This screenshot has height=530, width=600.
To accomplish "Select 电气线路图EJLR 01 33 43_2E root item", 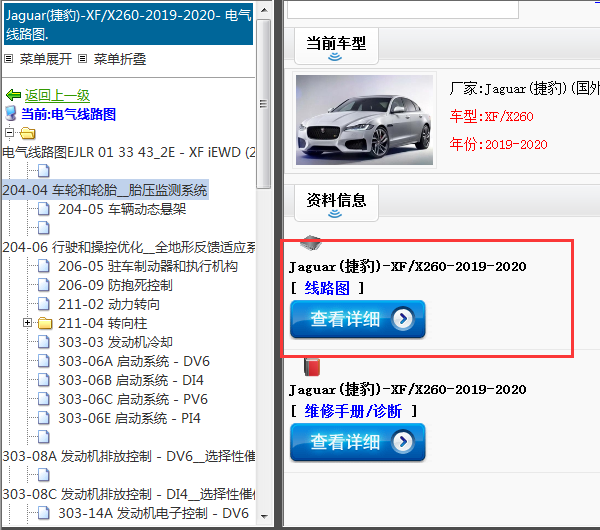I will (129, 152).
